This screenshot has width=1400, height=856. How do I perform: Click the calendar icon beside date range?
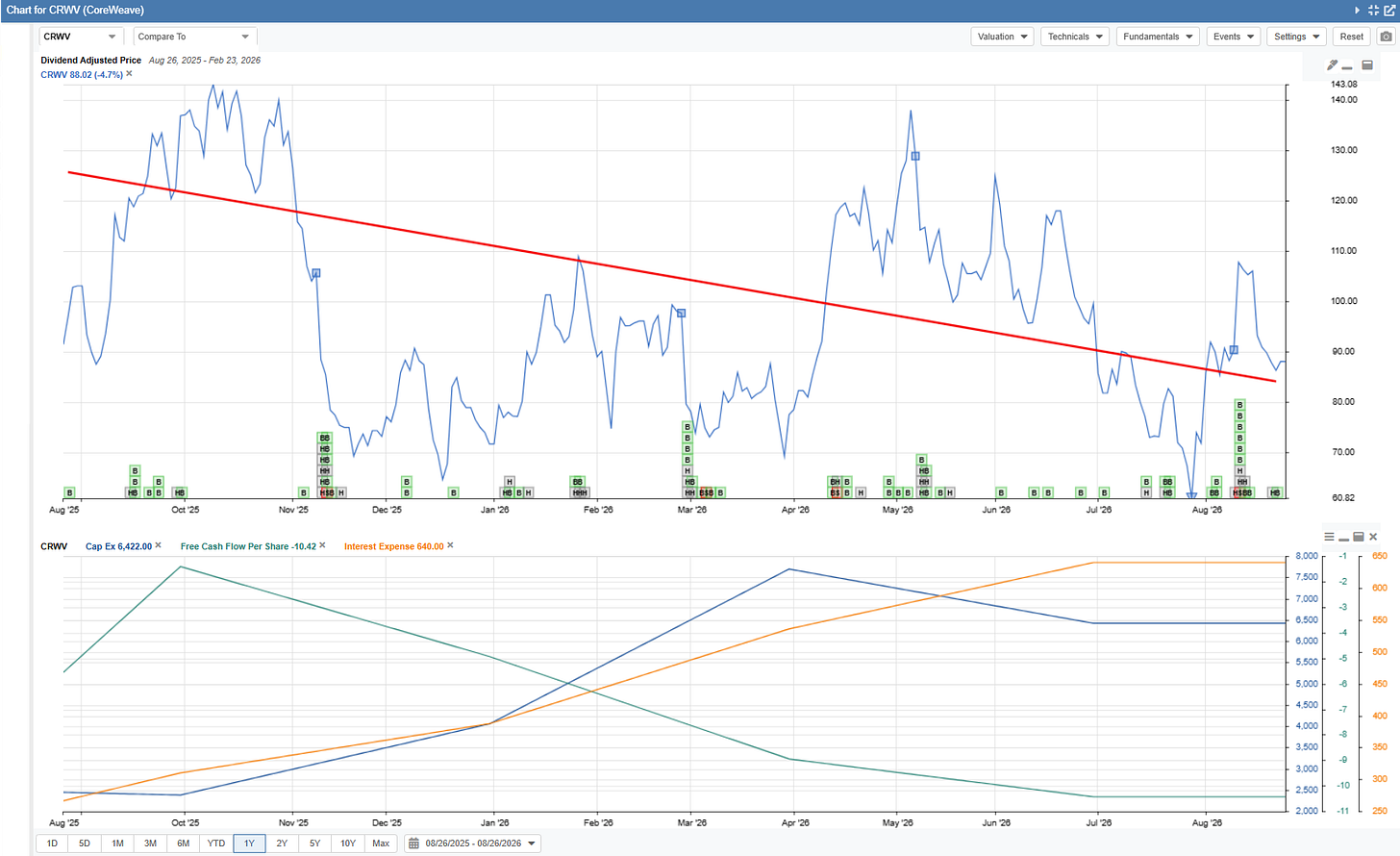point(414,843)
